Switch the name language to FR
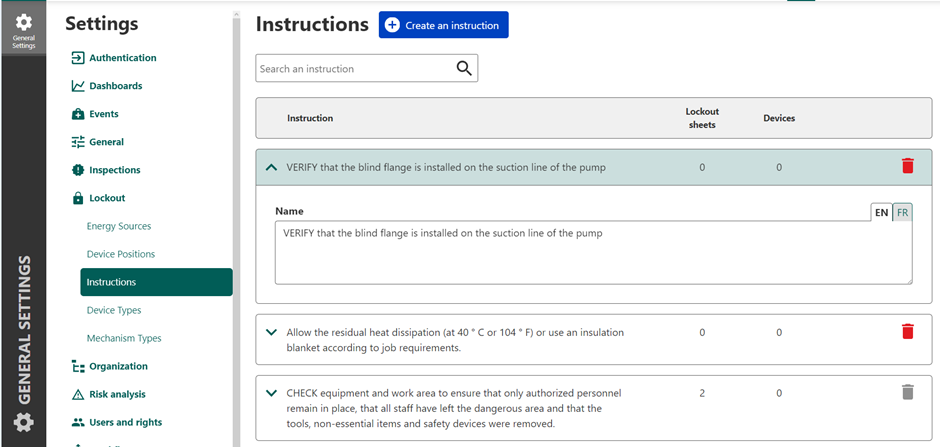 tap(902, 212)
